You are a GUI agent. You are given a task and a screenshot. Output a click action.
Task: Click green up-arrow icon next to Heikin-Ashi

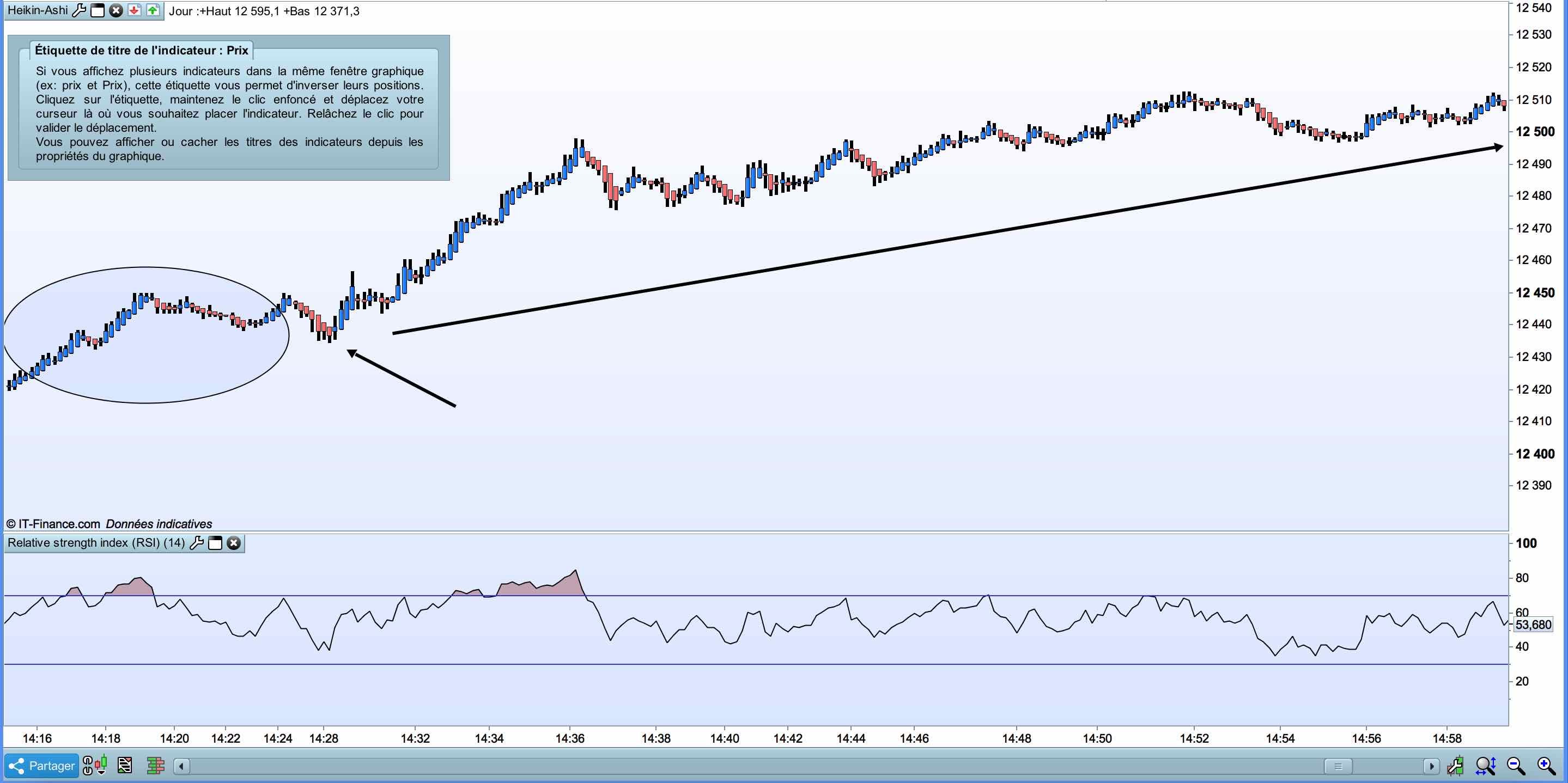153,10
